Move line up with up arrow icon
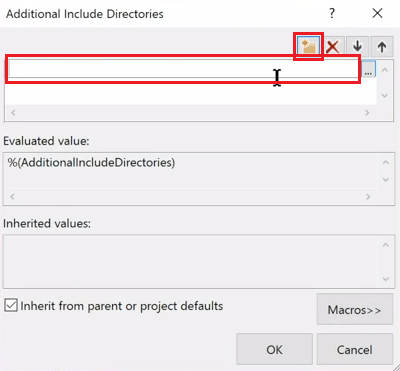Screen dimensions: 400x371 [x=382, y=46]
